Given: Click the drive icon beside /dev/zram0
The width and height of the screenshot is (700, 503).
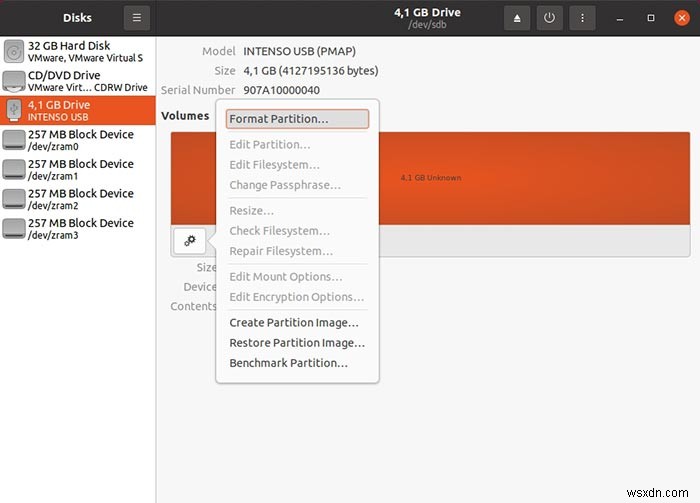Looking at the screenshot, I should (x=14, y=140).
